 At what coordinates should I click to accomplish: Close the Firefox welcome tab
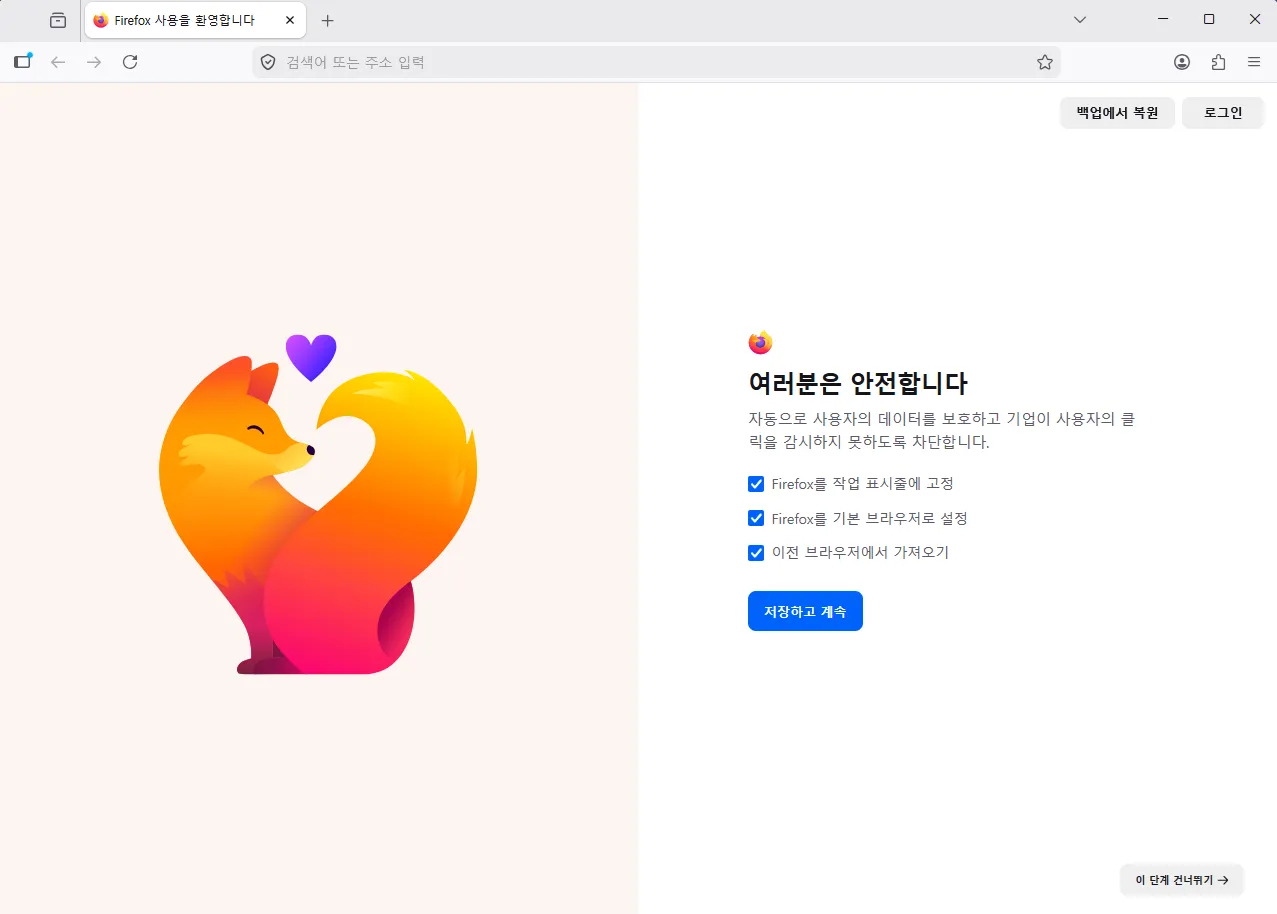[x=290, y=20]
